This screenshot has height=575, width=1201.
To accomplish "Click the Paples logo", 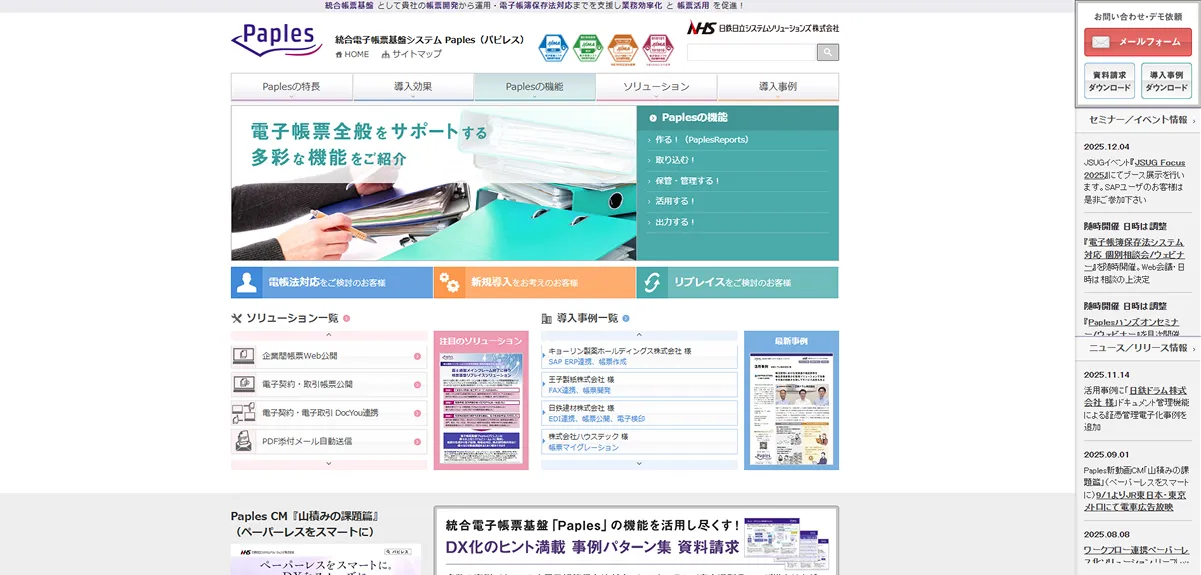I will pyautogui.click(x=277, y=40).
